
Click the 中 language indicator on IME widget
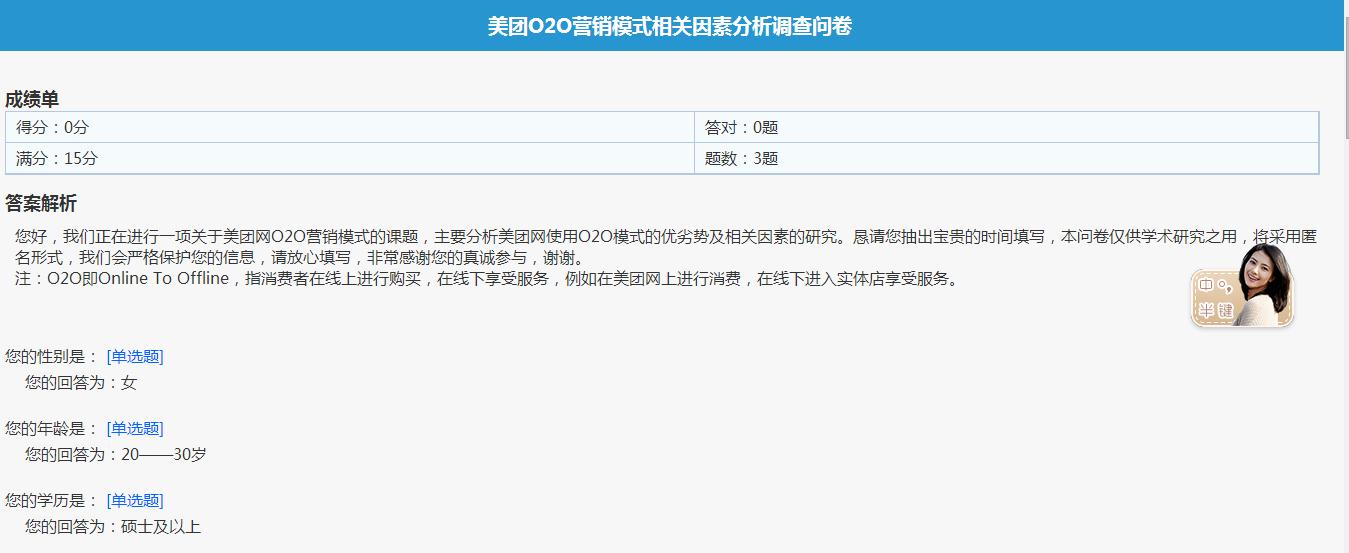tap(1207, 286)
